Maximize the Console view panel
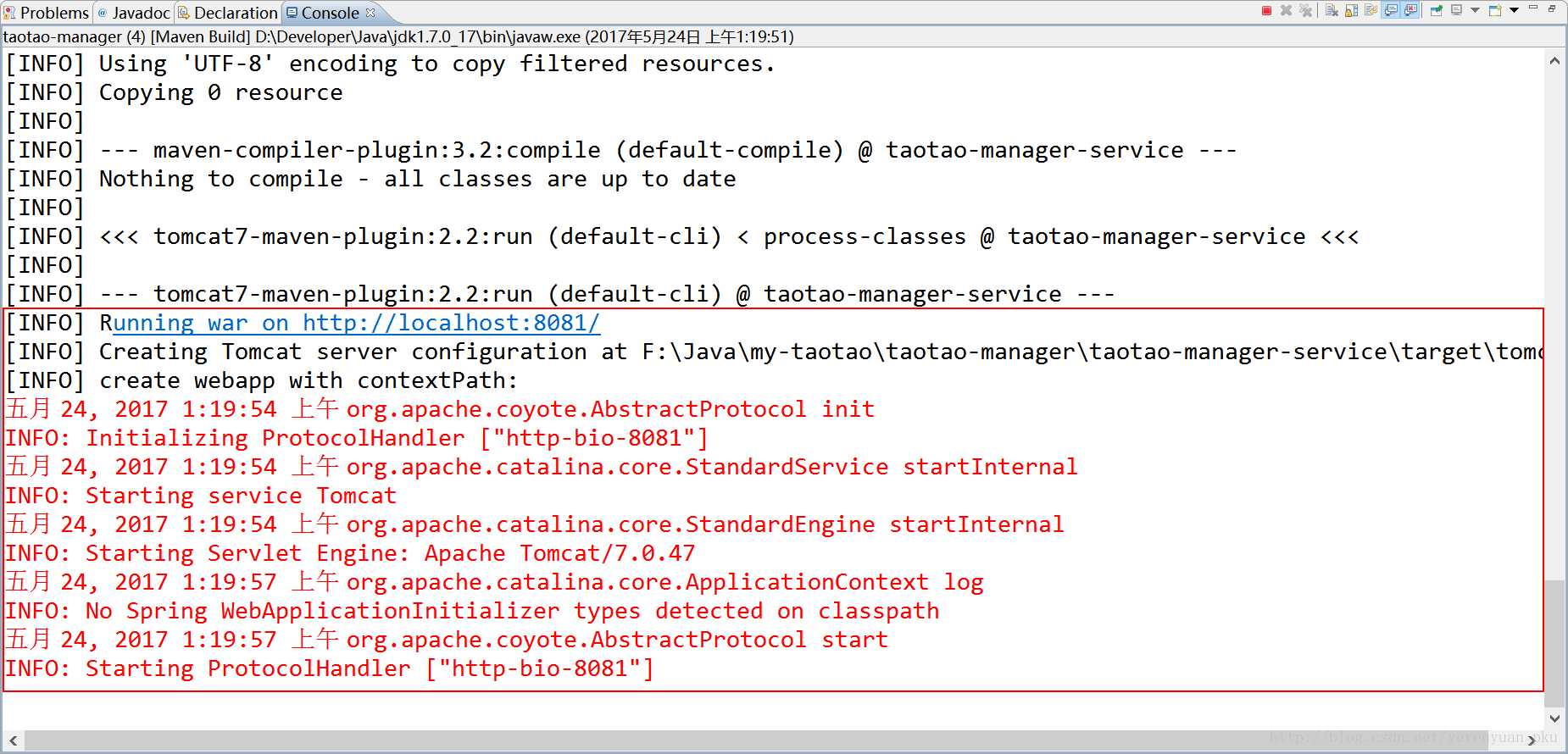Screen dimensions: 1568x754 1552,8
